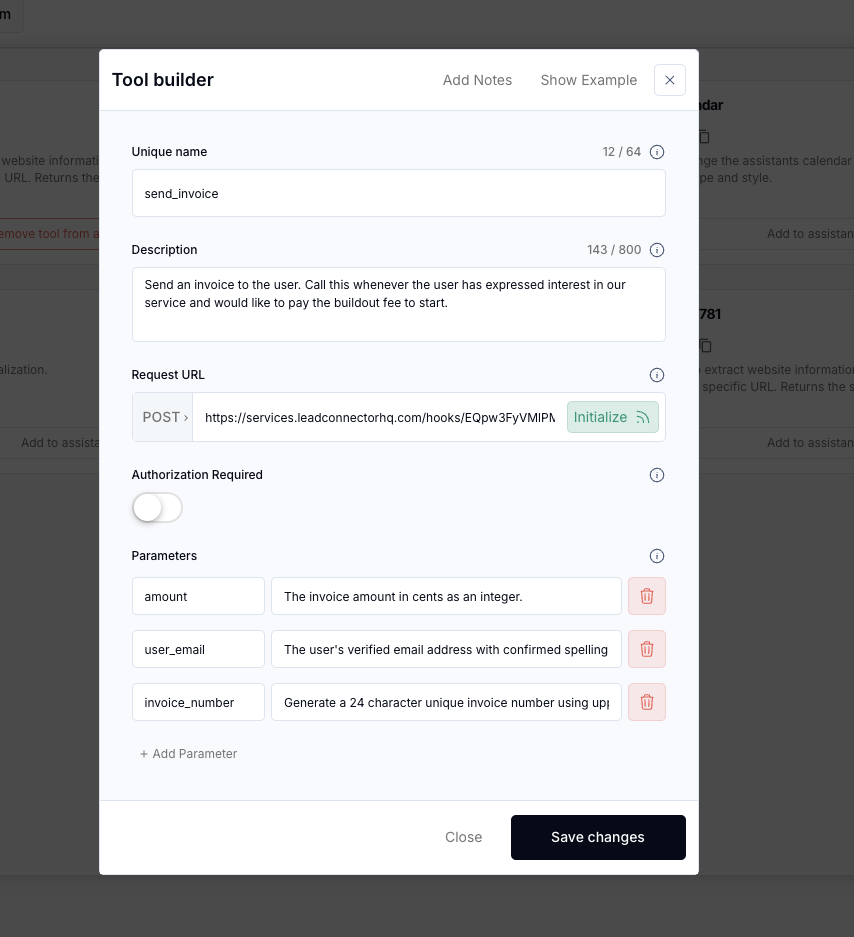Delete the invoice_number parameter
The image size is (854, 937).
tap(646, 702)
